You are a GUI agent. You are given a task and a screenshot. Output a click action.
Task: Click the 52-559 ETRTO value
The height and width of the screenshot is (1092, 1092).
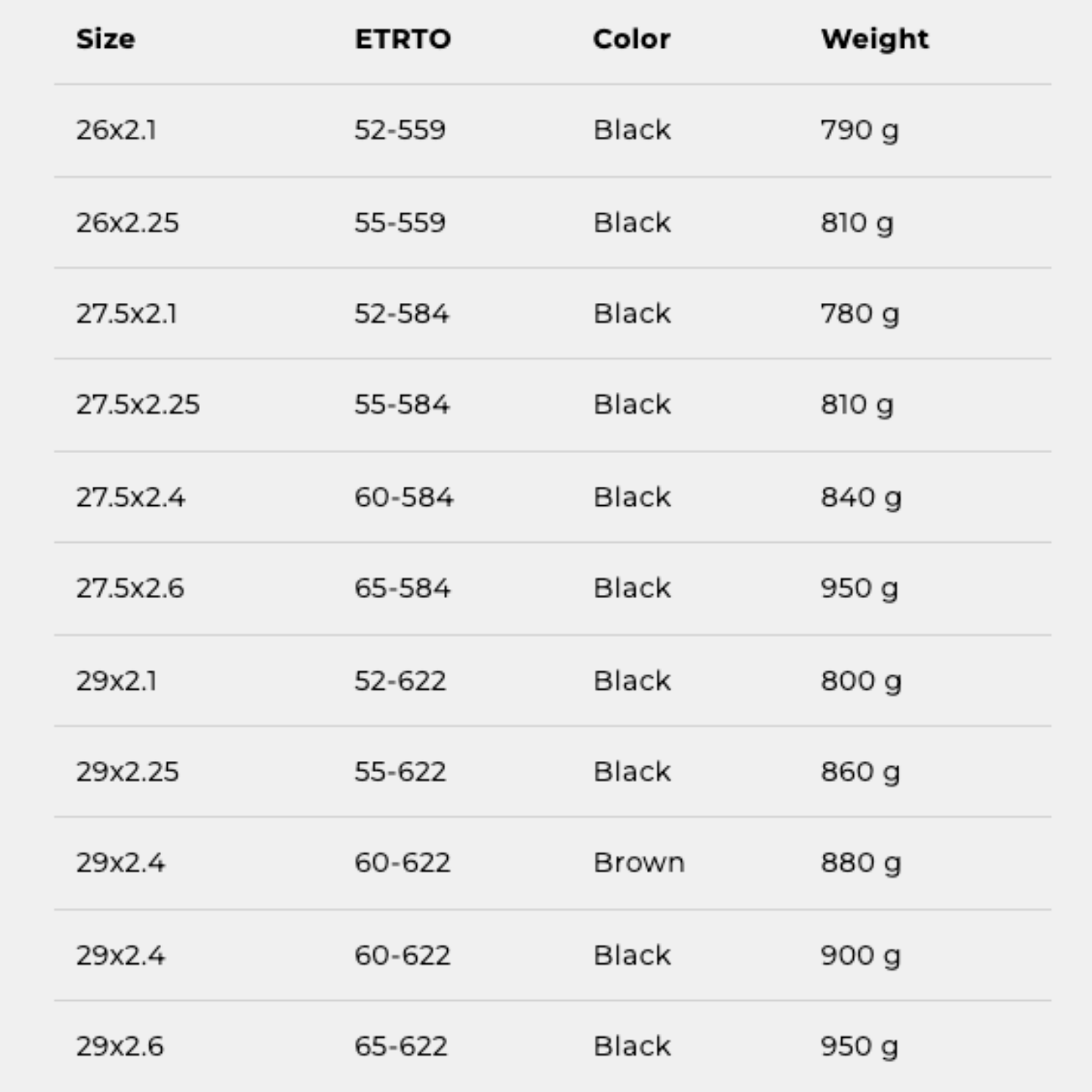coord(400,130)
